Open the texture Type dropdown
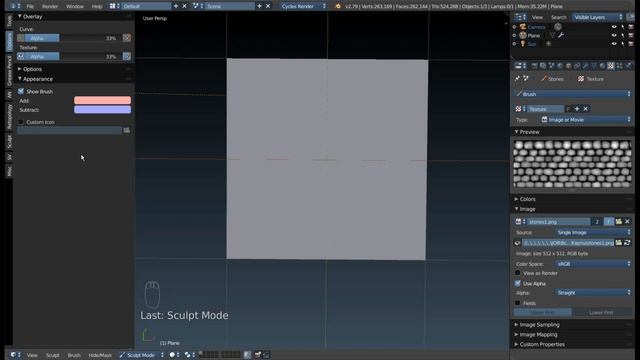This screenshot has width=640, height=360. click(586, 120)
